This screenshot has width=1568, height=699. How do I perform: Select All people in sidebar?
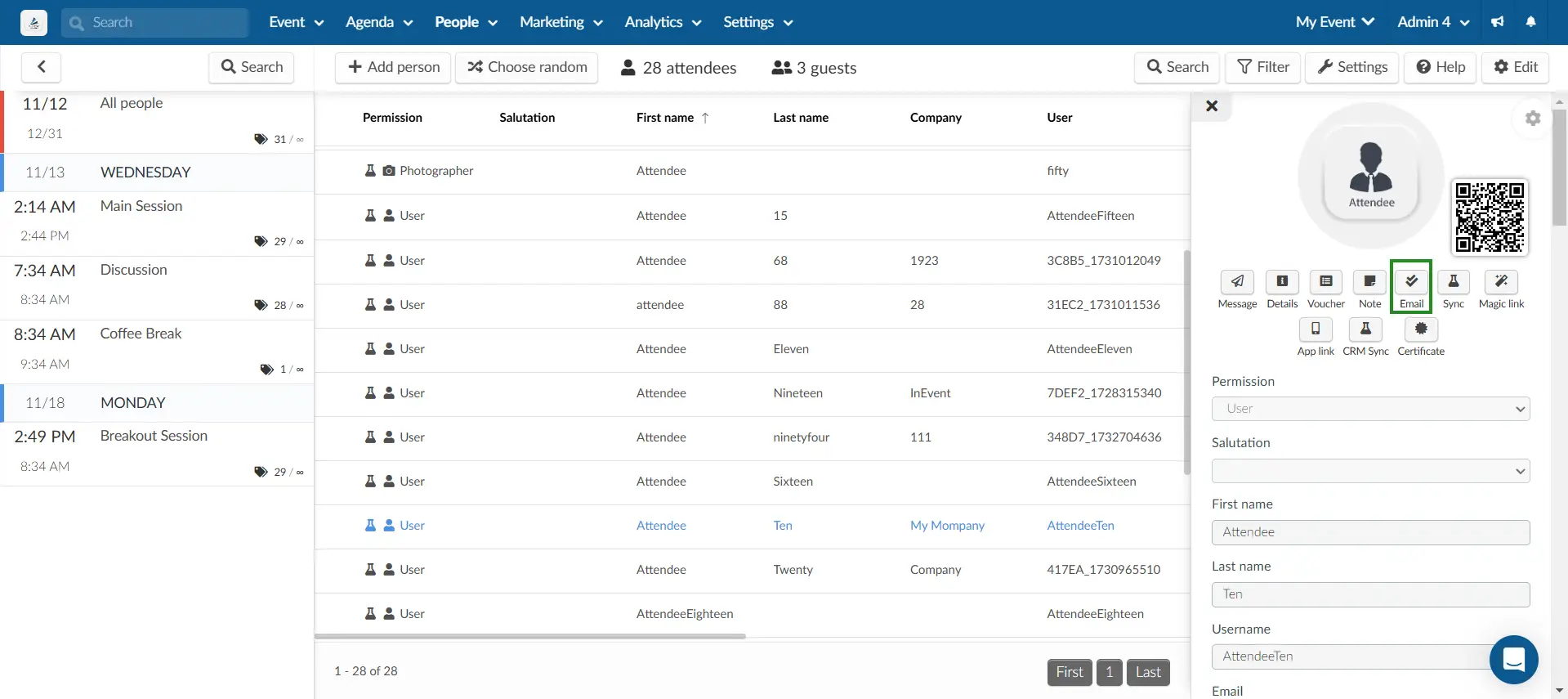157,121
